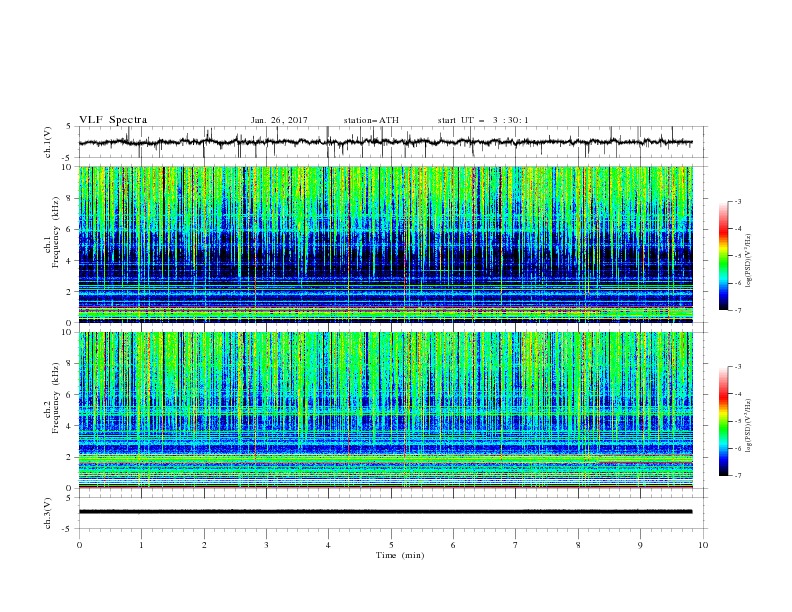792x612 pixels.
Task: Click the ch.2 spectrogram color scale bar
Action: click(724, 421)
